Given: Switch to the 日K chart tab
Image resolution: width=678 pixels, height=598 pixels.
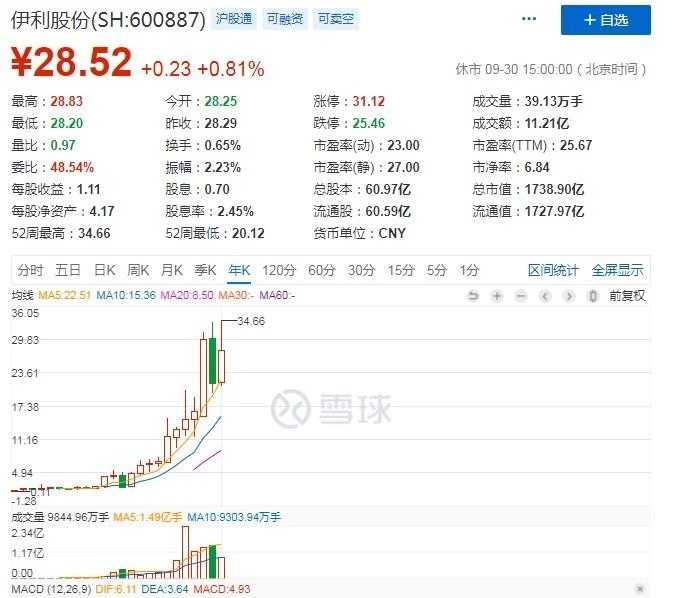Looking at the screenshot, I should pyautogui.click(x=105, y=271).
